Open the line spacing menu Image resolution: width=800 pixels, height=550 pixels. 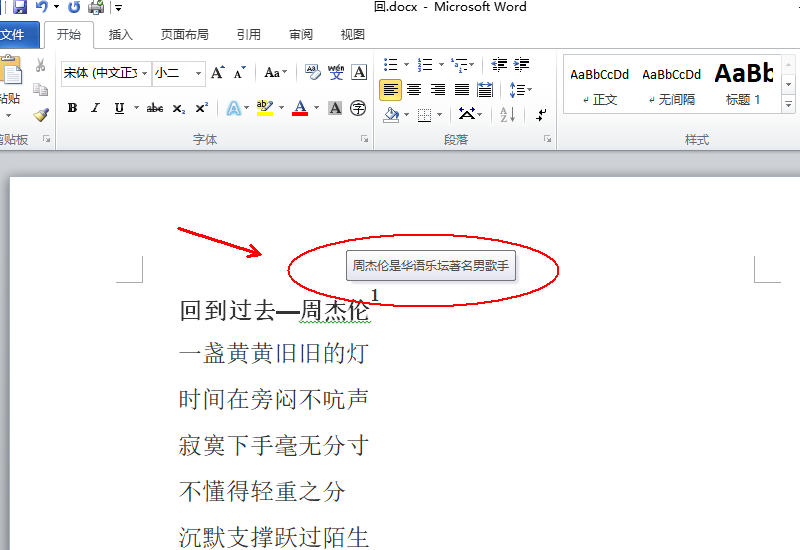[520, 90]
